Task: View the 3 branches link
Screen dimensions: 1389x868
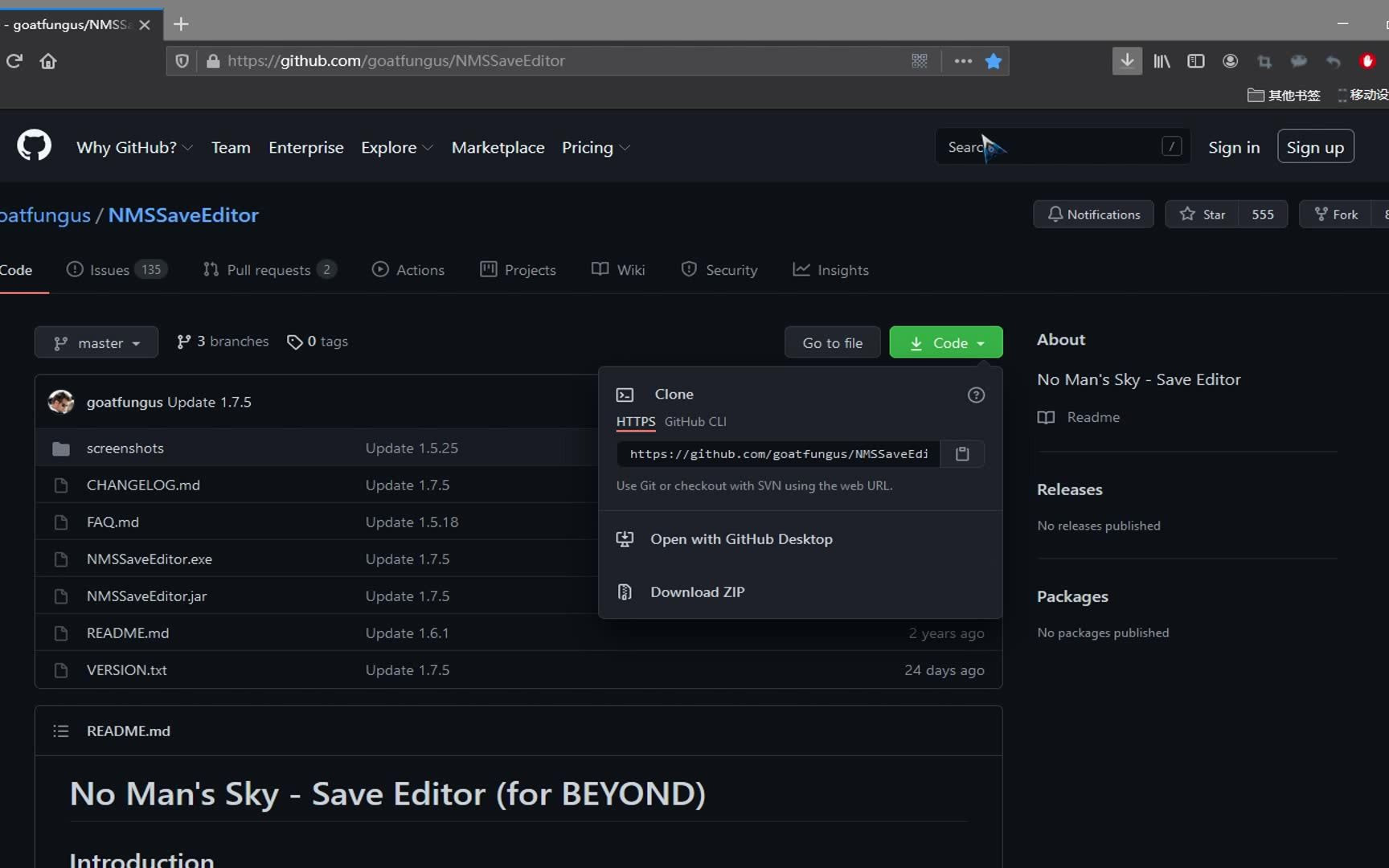Action: click(223, 342)
